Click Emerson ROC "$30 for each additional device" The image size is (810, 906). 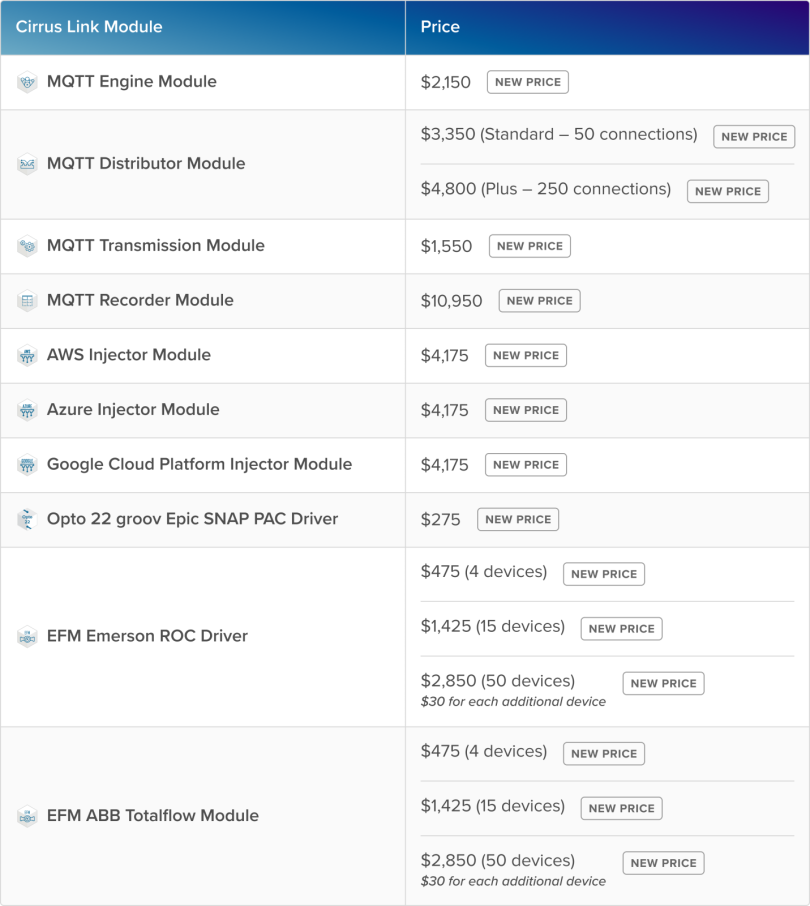pos(514,701)
